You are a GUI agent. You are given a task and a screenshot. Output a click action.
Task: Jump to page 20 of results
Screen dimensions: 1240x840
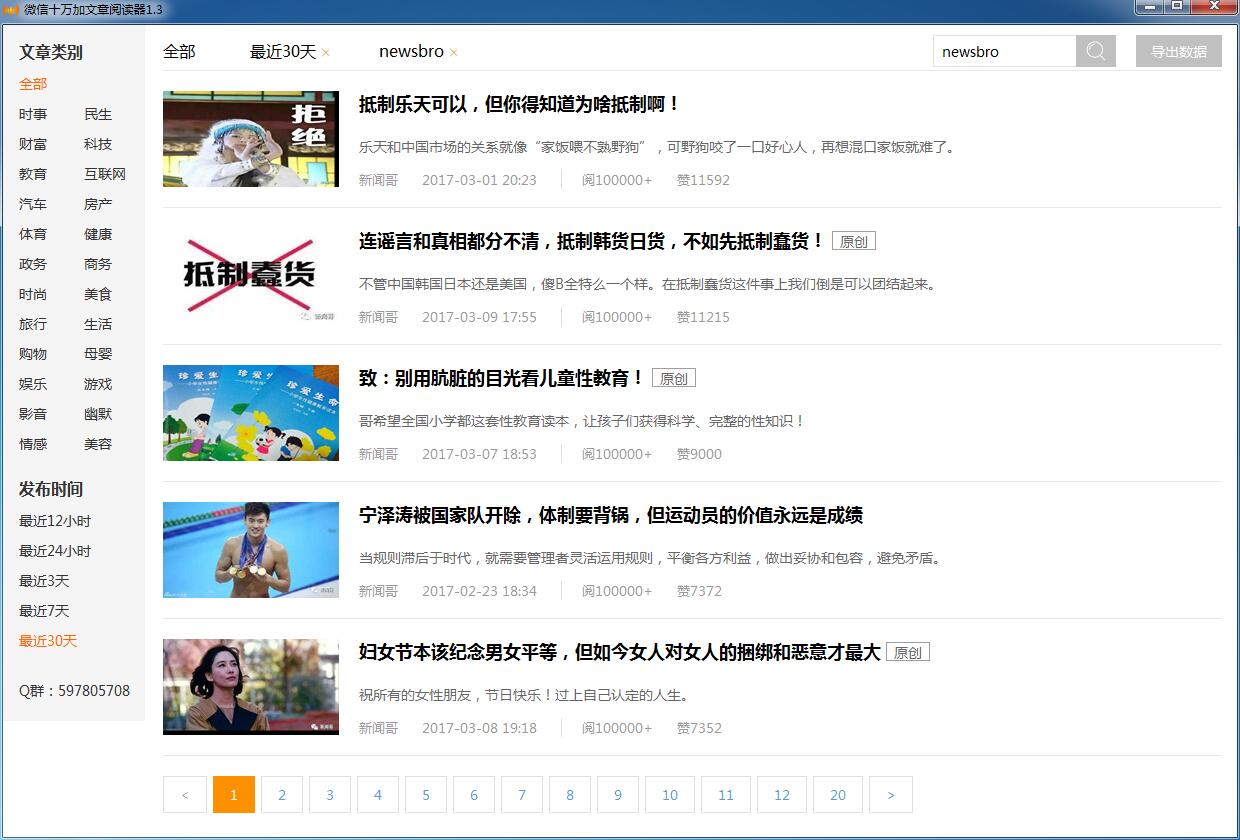[837, 794]
